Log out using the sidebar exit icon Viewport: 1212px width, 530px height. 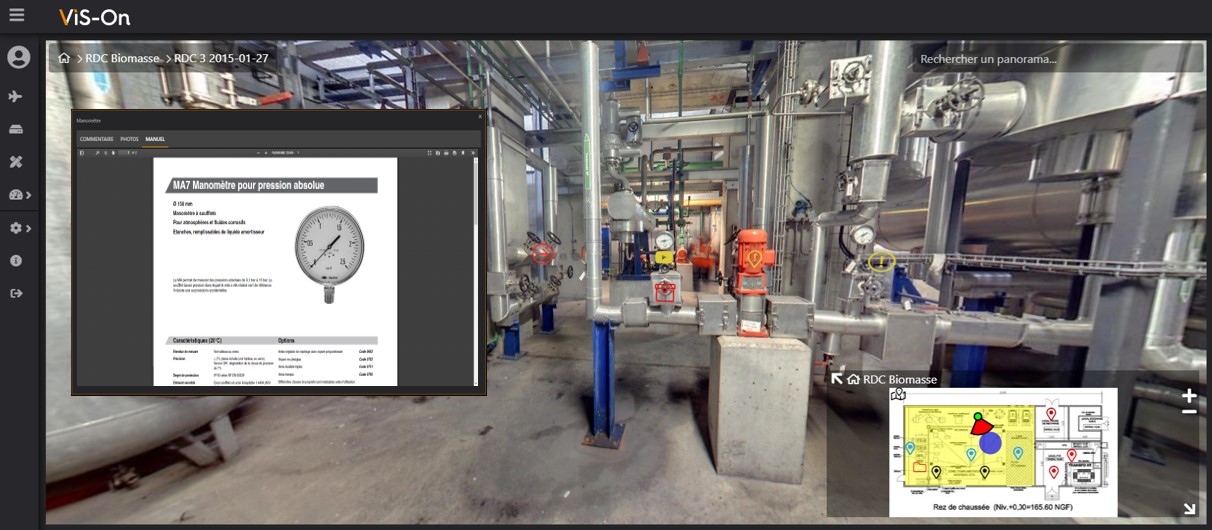(x=16, y=293)
